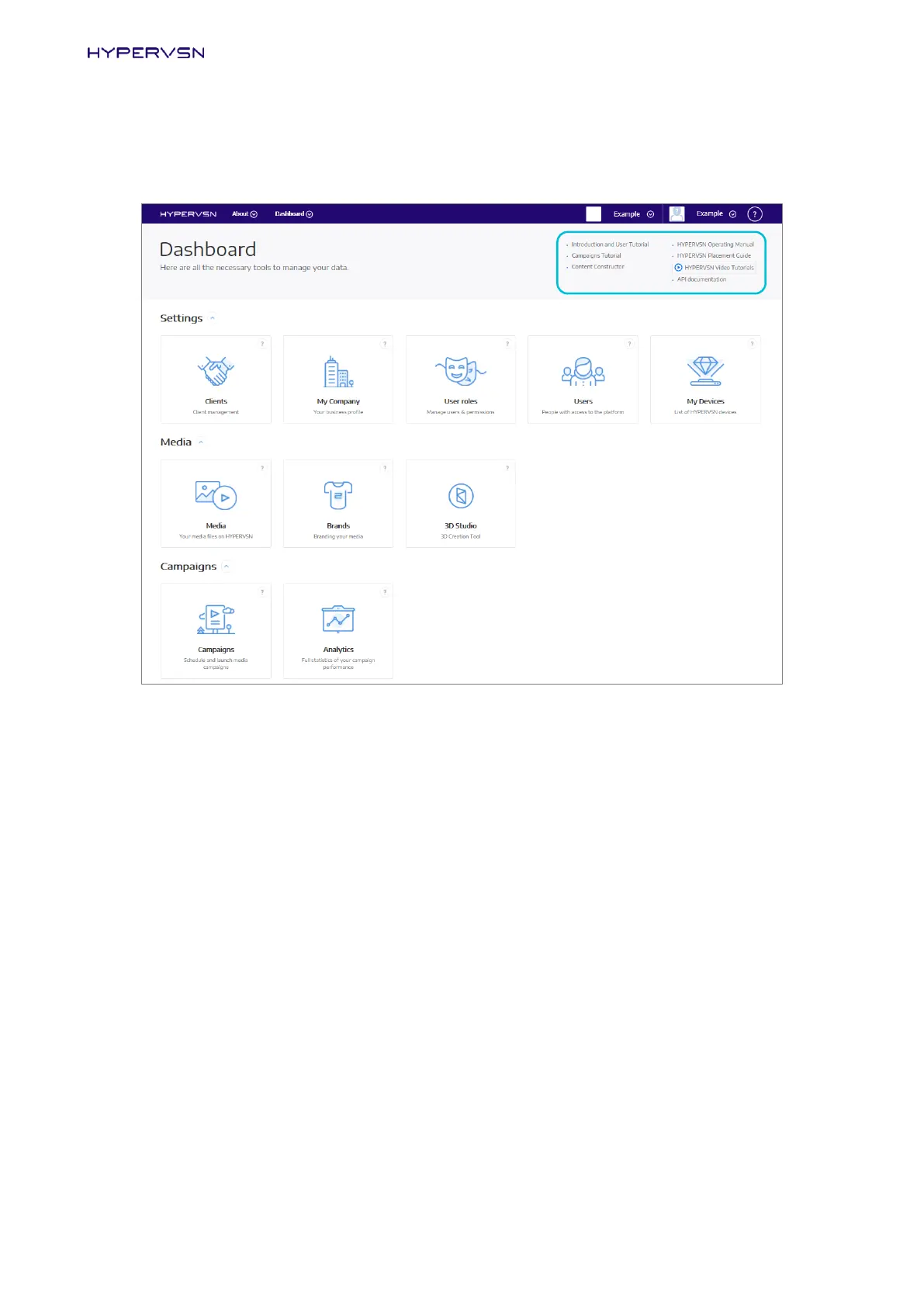924x1307 pixels.
Task: Open the User roles masks icon
Action: click(460, 371)
